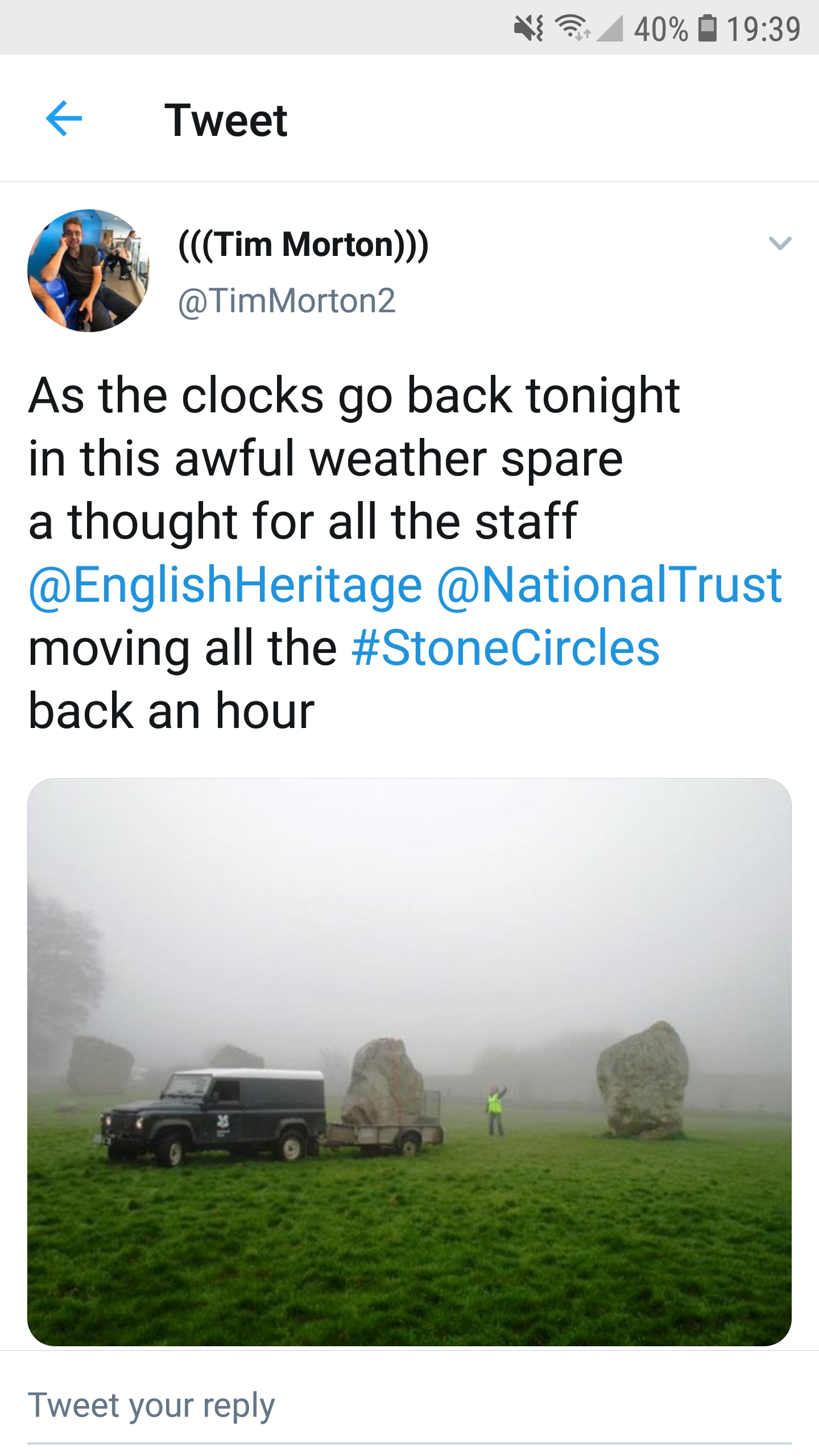Open the @NationalTrust mention
819x1456 pixels.
(x=609, y=585)
